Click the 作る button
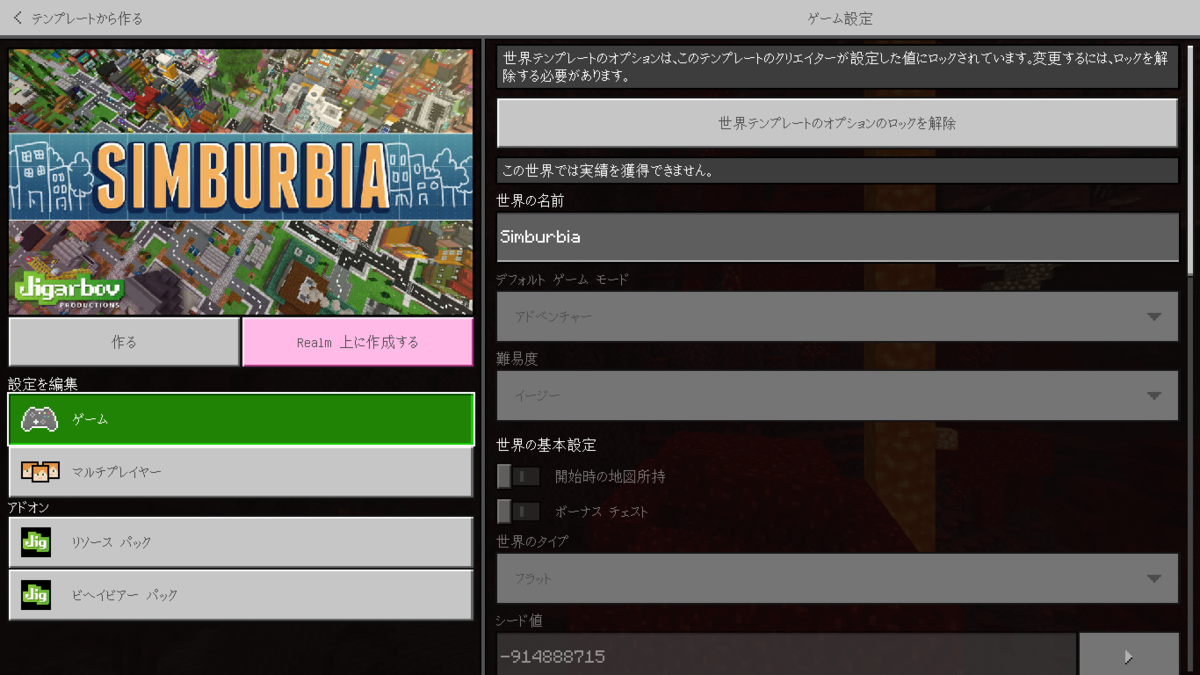The image size is (1200, 675). [124, 341]
